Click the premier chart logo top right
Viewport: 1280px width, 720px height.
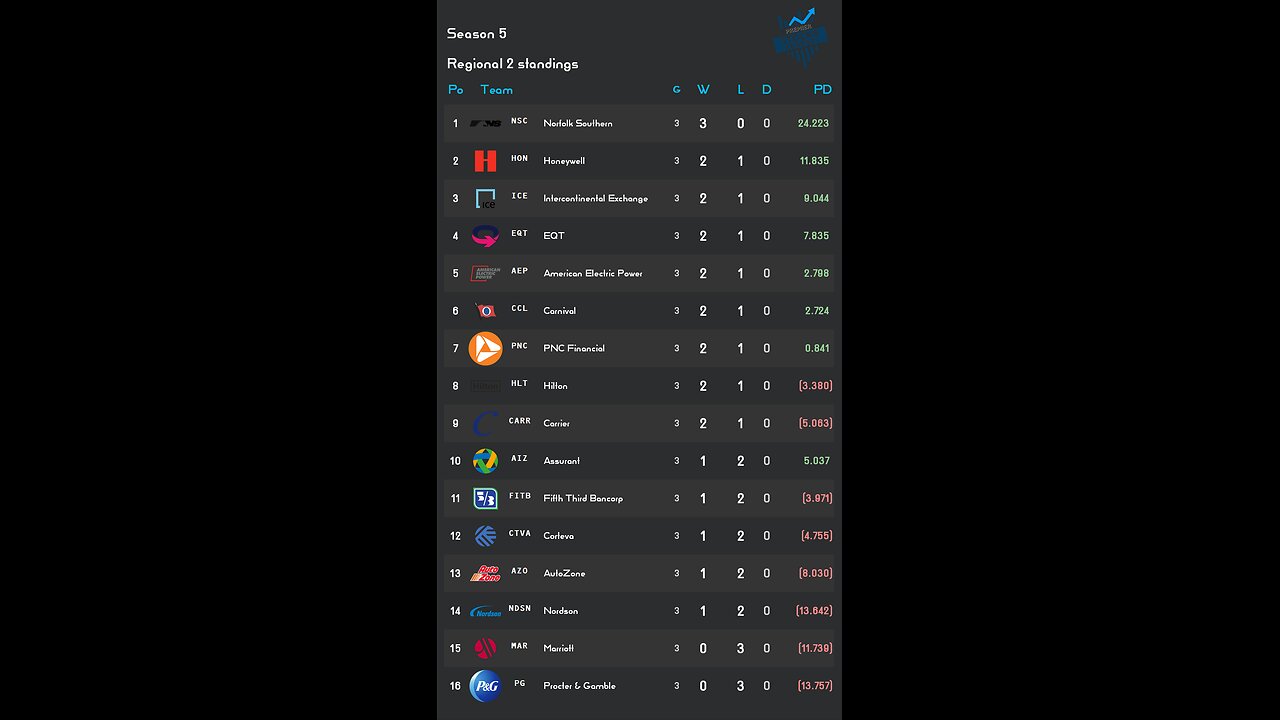point(801,37)
